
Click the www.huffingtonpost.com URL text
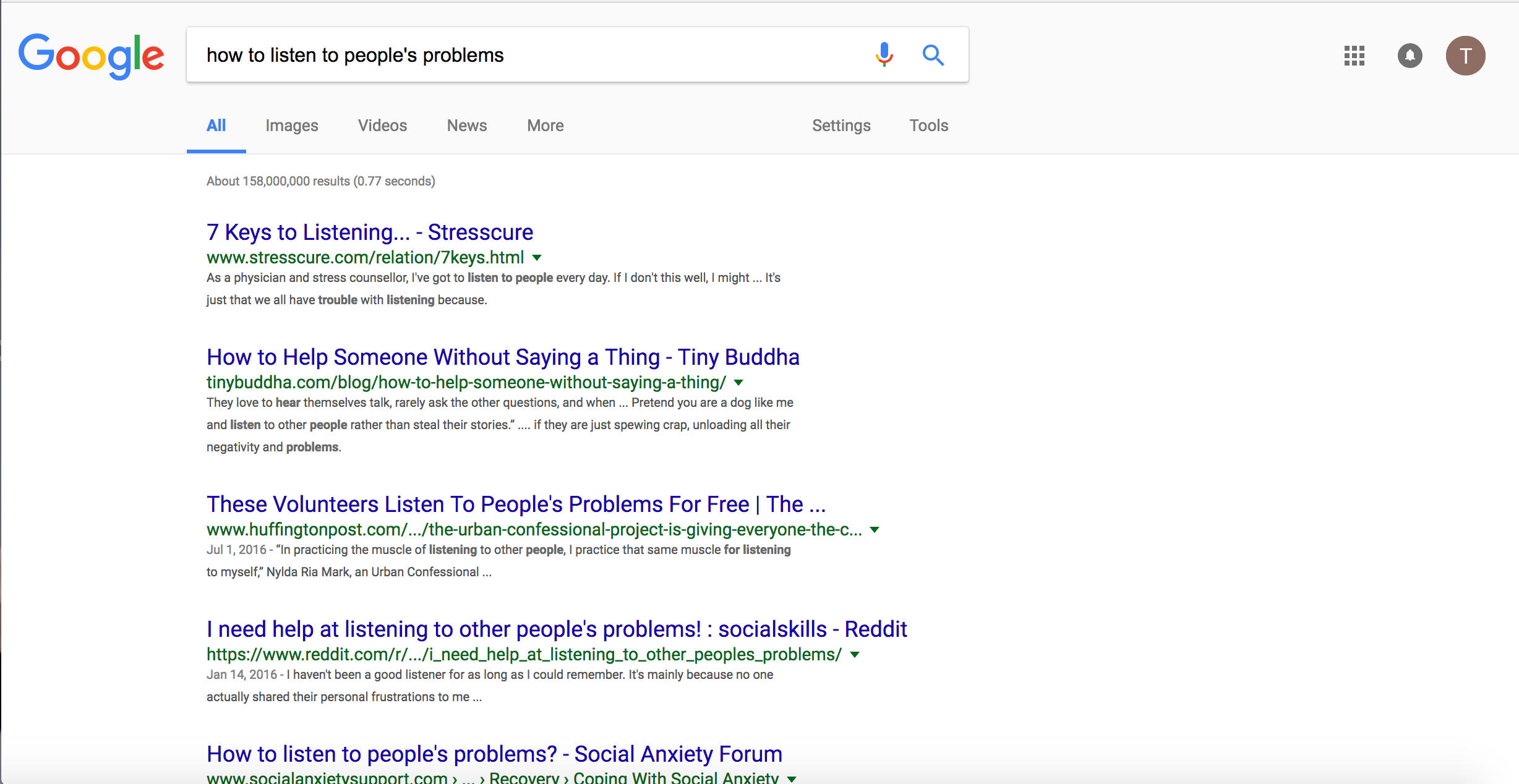[x=534, y=530]
